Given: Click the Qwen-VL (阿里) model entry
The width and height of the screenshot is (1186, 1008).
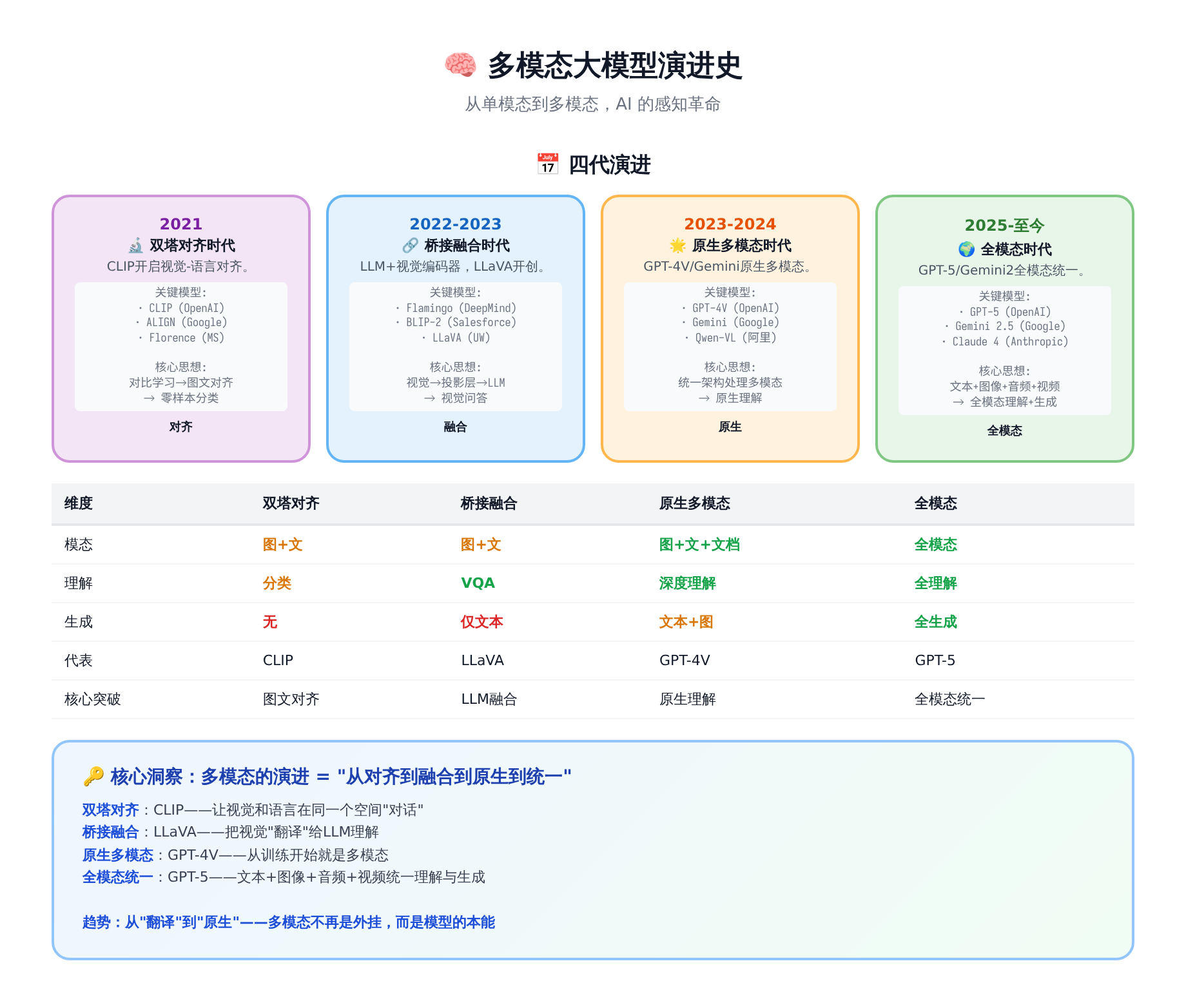Looking at the screenshot, I should (730, 338).
